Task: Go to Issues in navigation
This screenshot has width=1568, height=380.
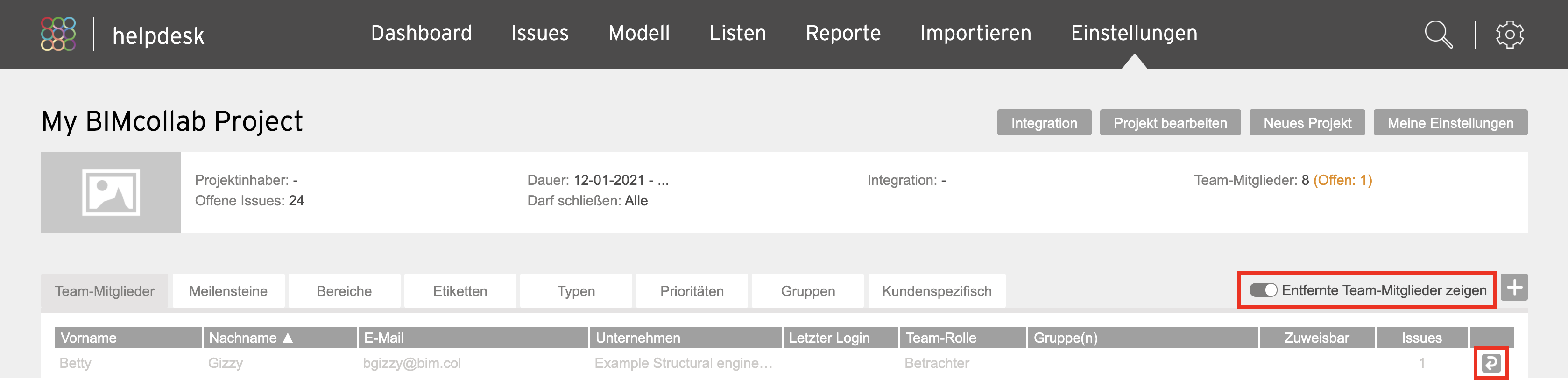Action: 540,33
